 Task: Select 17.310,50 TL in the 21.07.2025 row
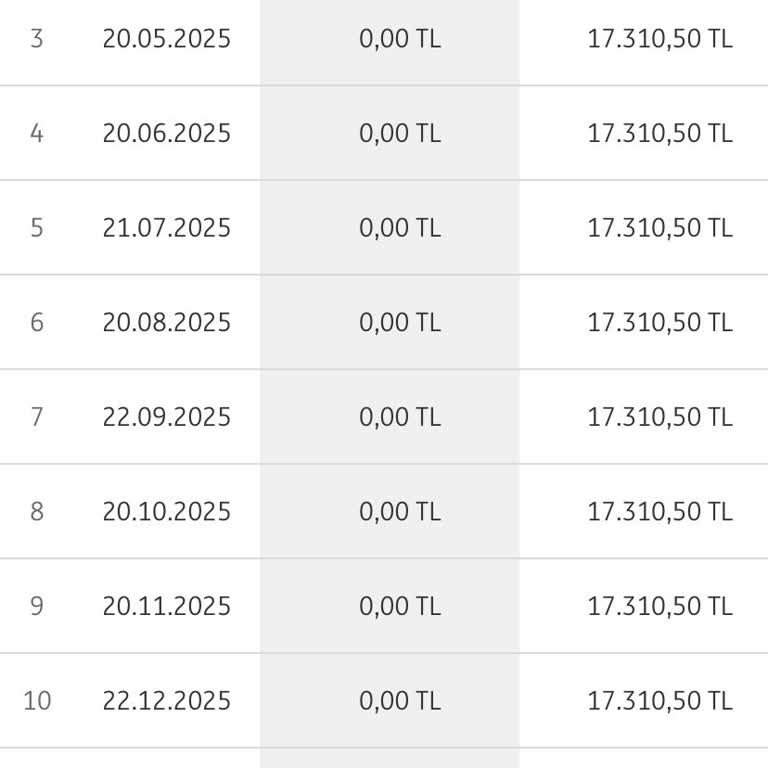[x=659, y=228]
